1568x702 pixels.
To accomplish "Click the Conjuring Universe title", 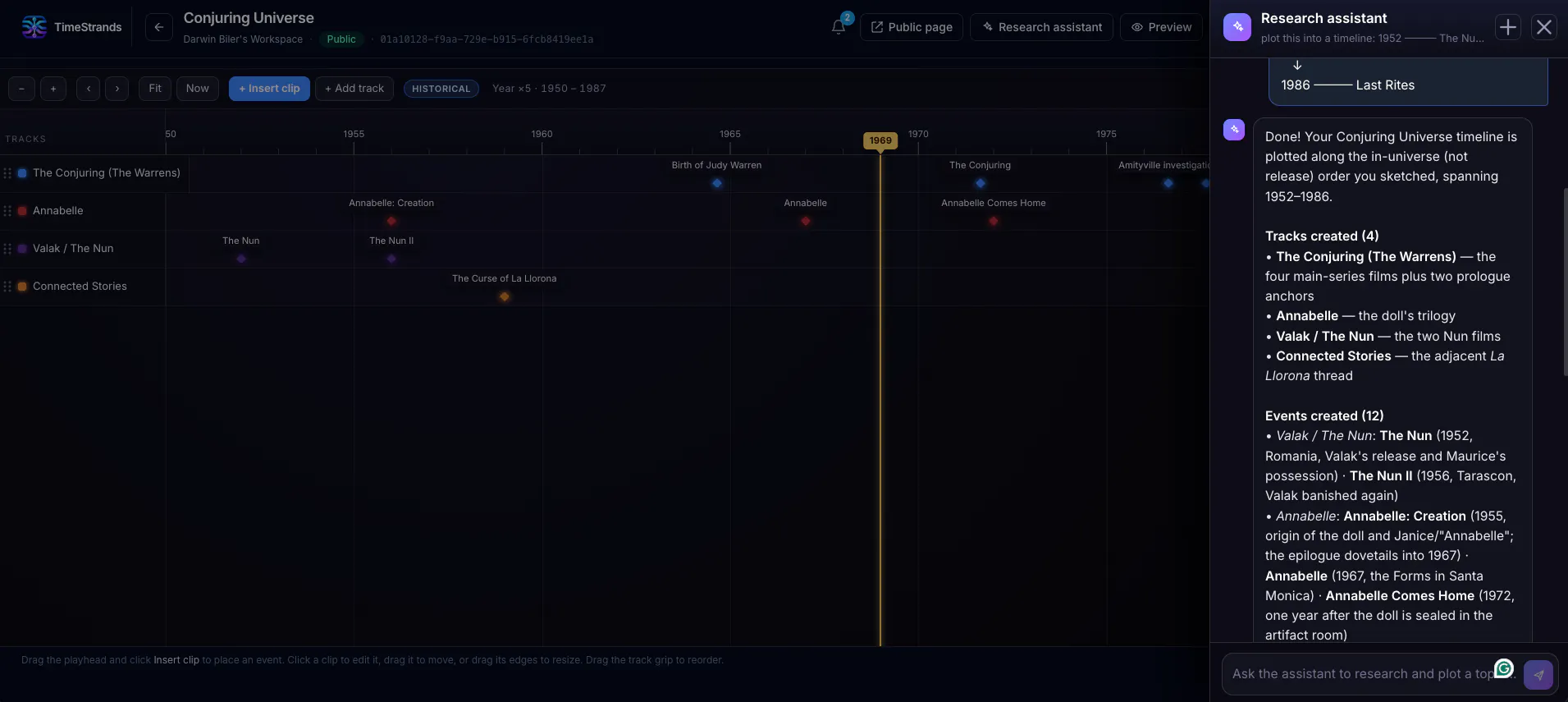I will [249, 18].
